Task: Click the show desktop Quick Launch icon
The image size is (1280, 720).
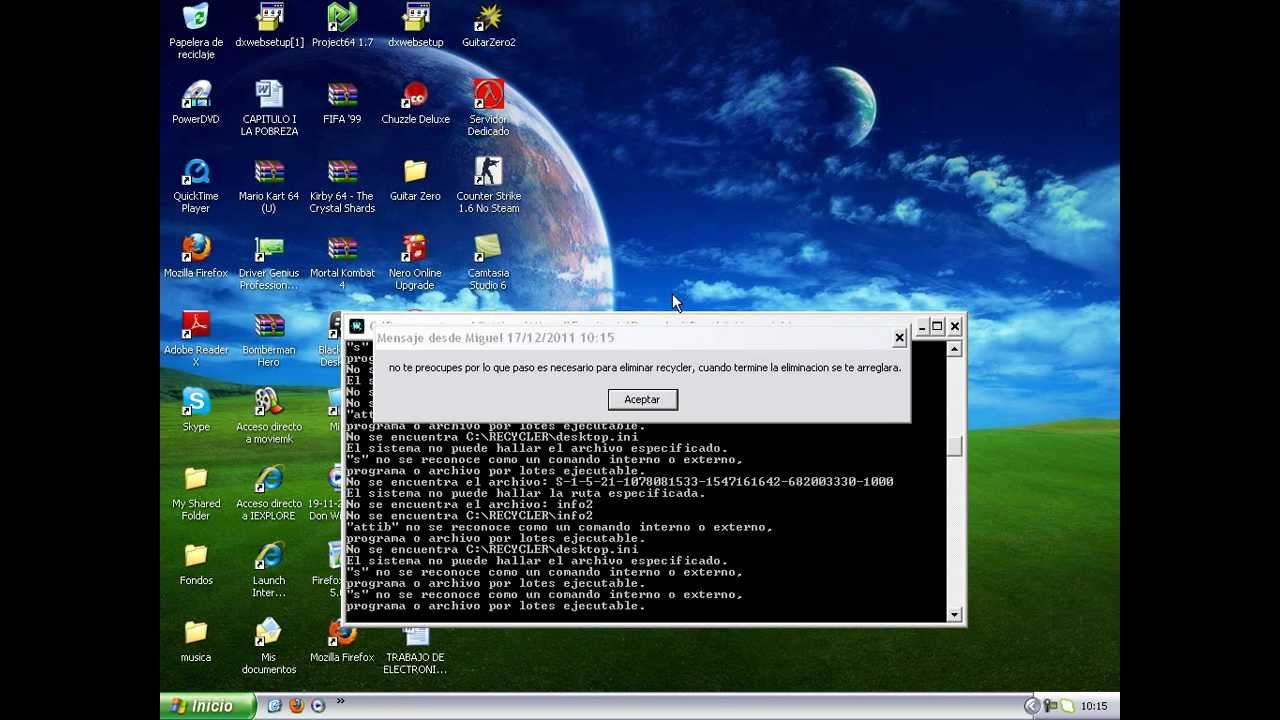Action: (274, 706)
